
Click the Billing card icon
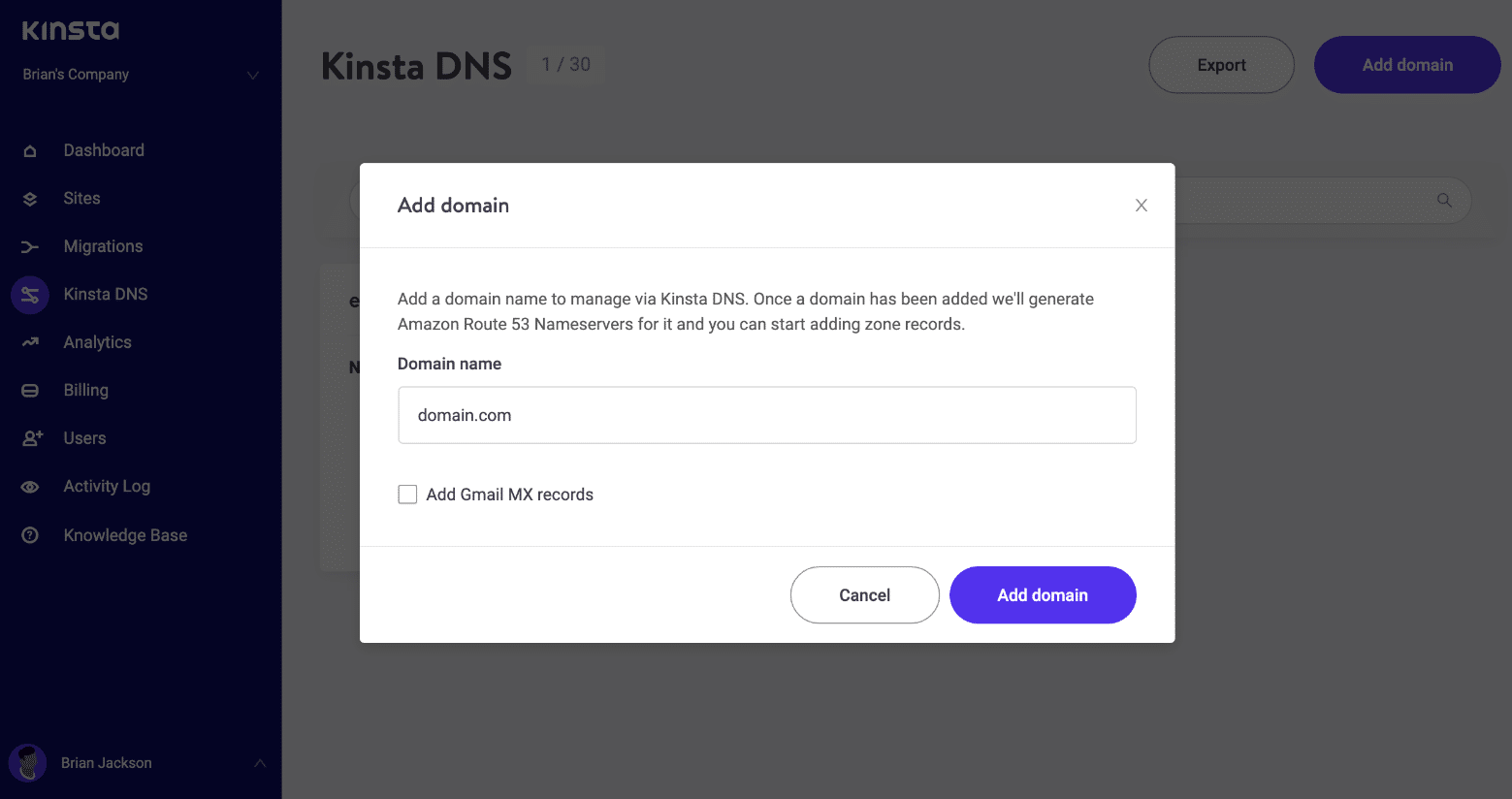[30, 390]
